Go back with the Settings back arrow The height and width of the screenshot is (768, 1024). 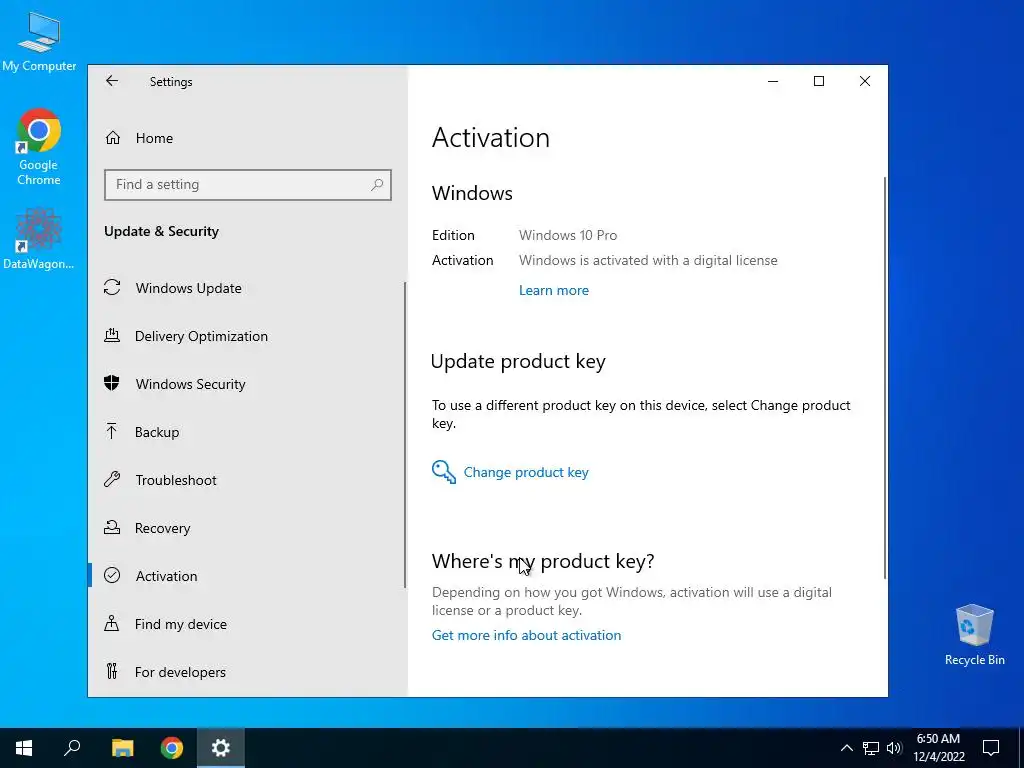(112, 81)
